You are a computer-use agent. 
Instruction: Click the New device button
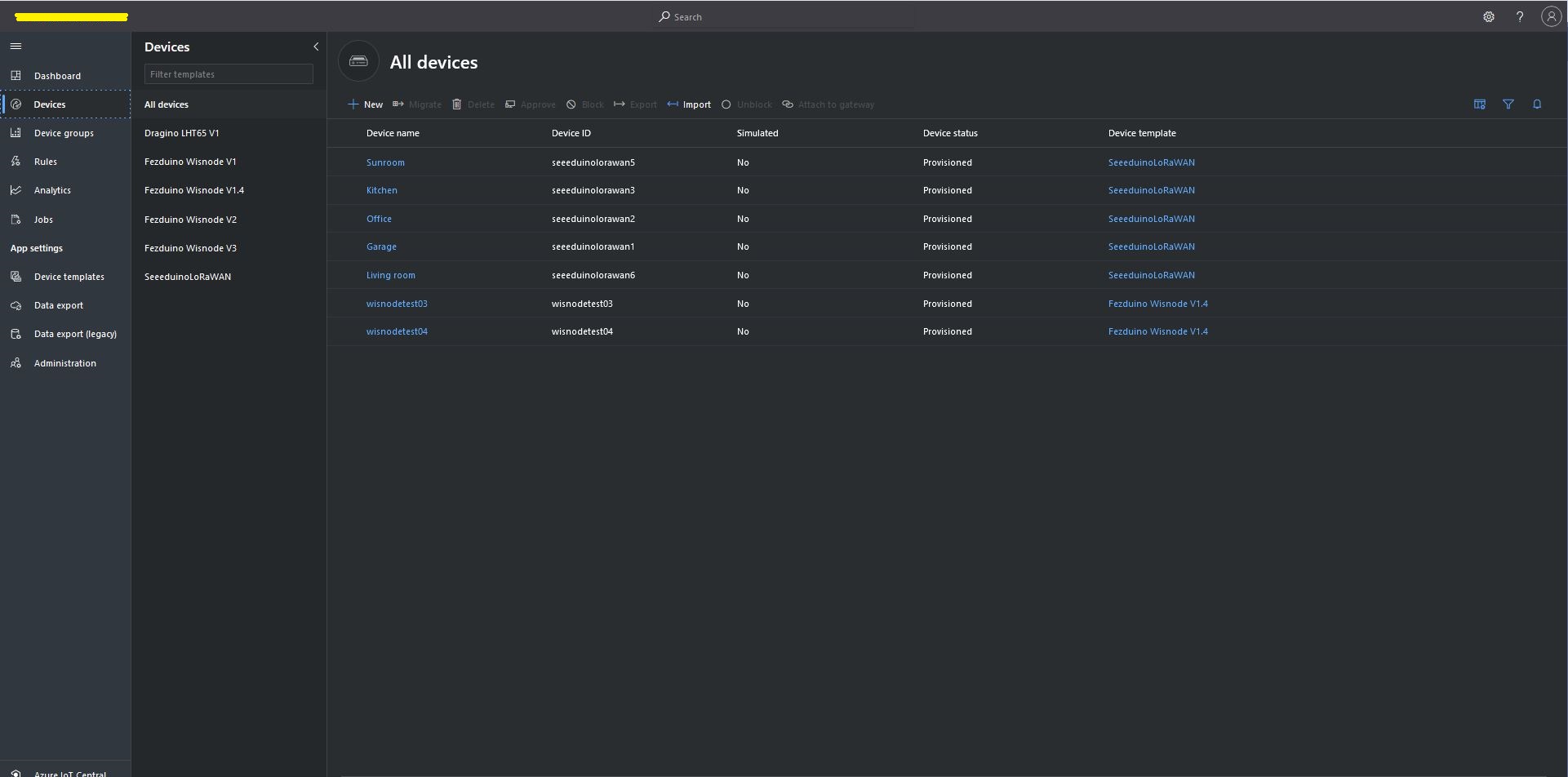point(365,104)
